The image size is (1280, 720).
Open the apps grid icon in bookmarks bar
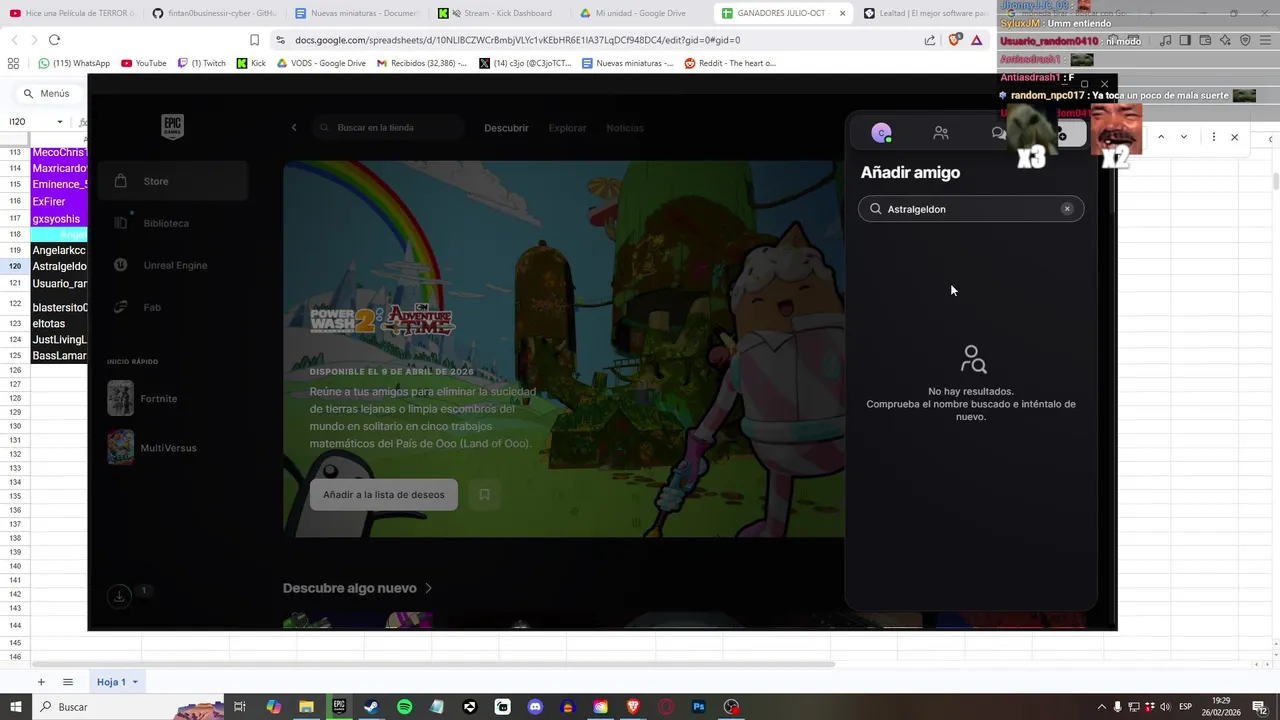coord(13,63)
